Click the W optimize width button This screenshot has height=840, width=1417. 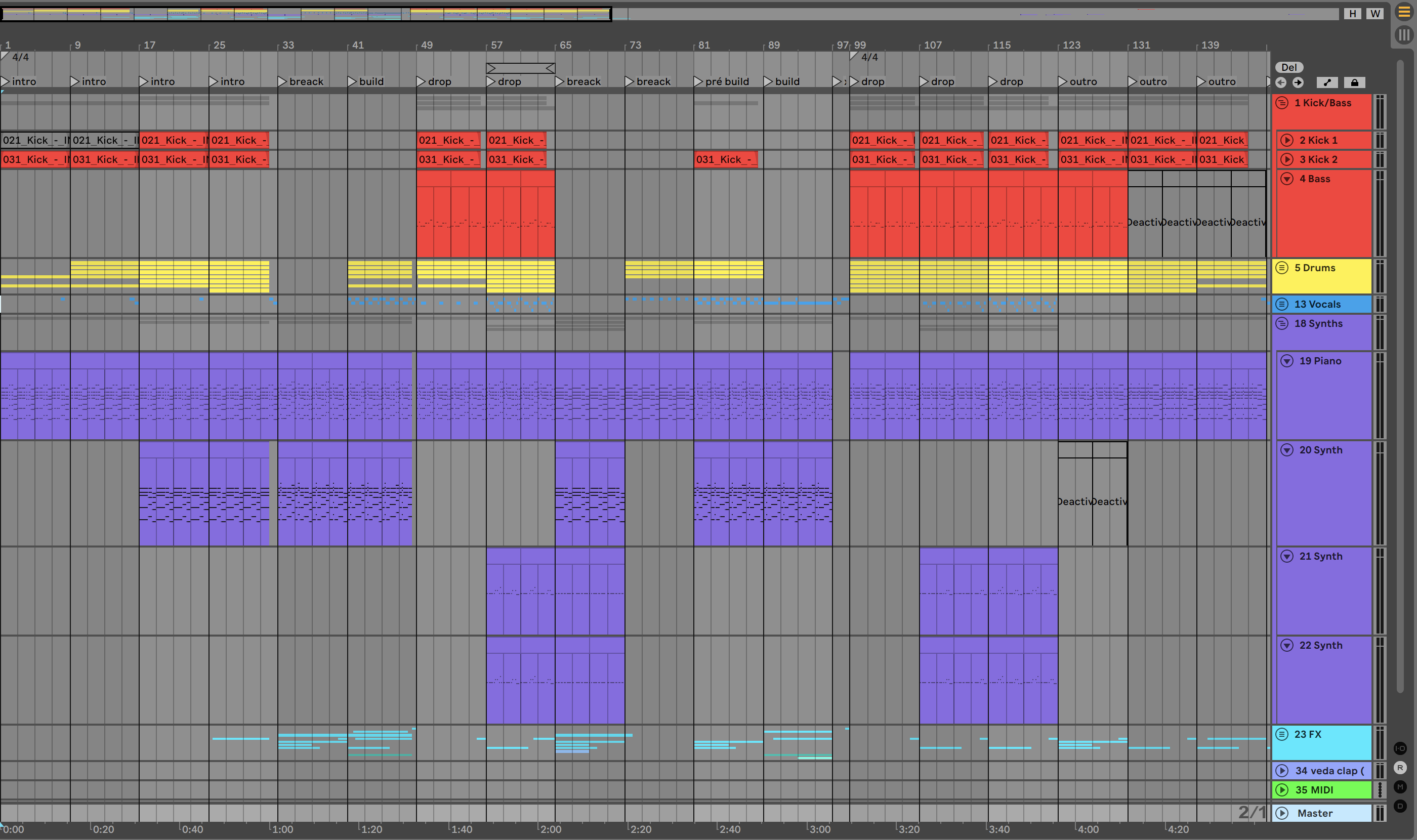click(x=1375, y=14)
